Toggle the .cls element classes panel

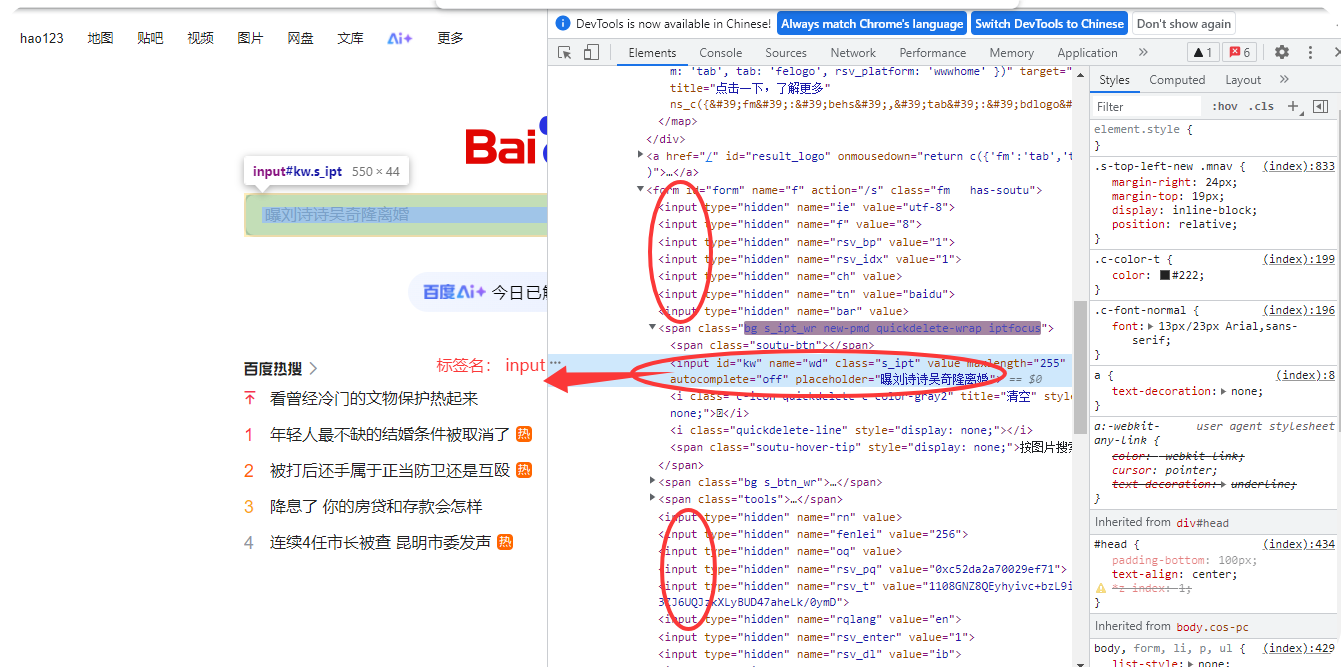[x=1262, y=106]
